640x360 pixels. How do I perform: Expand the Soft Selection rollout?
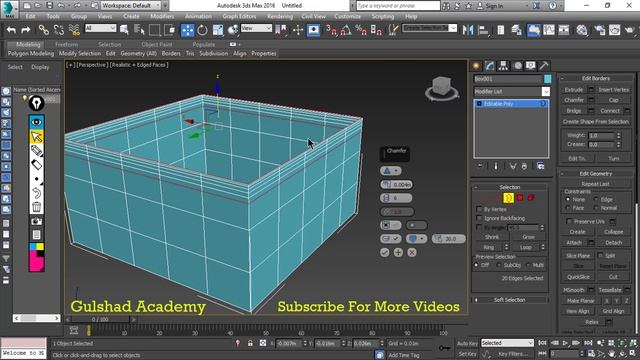(x=509, y=300)
